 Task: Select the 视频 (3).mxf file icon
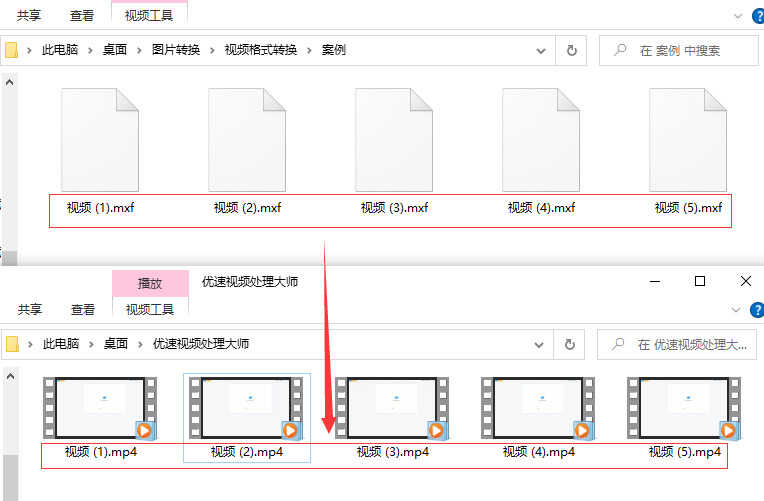point(394,140)
